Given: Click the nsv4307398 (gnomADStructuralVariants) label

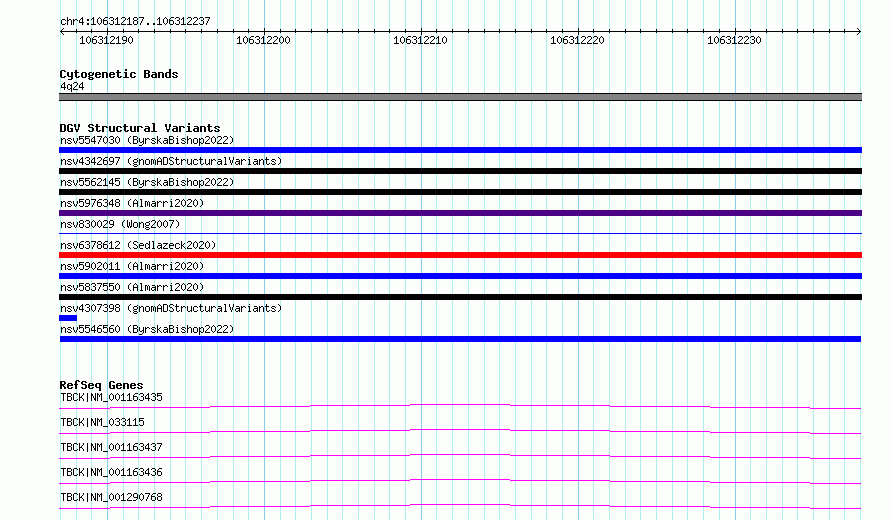Looking at the screenshot, I should coord(171,308).
